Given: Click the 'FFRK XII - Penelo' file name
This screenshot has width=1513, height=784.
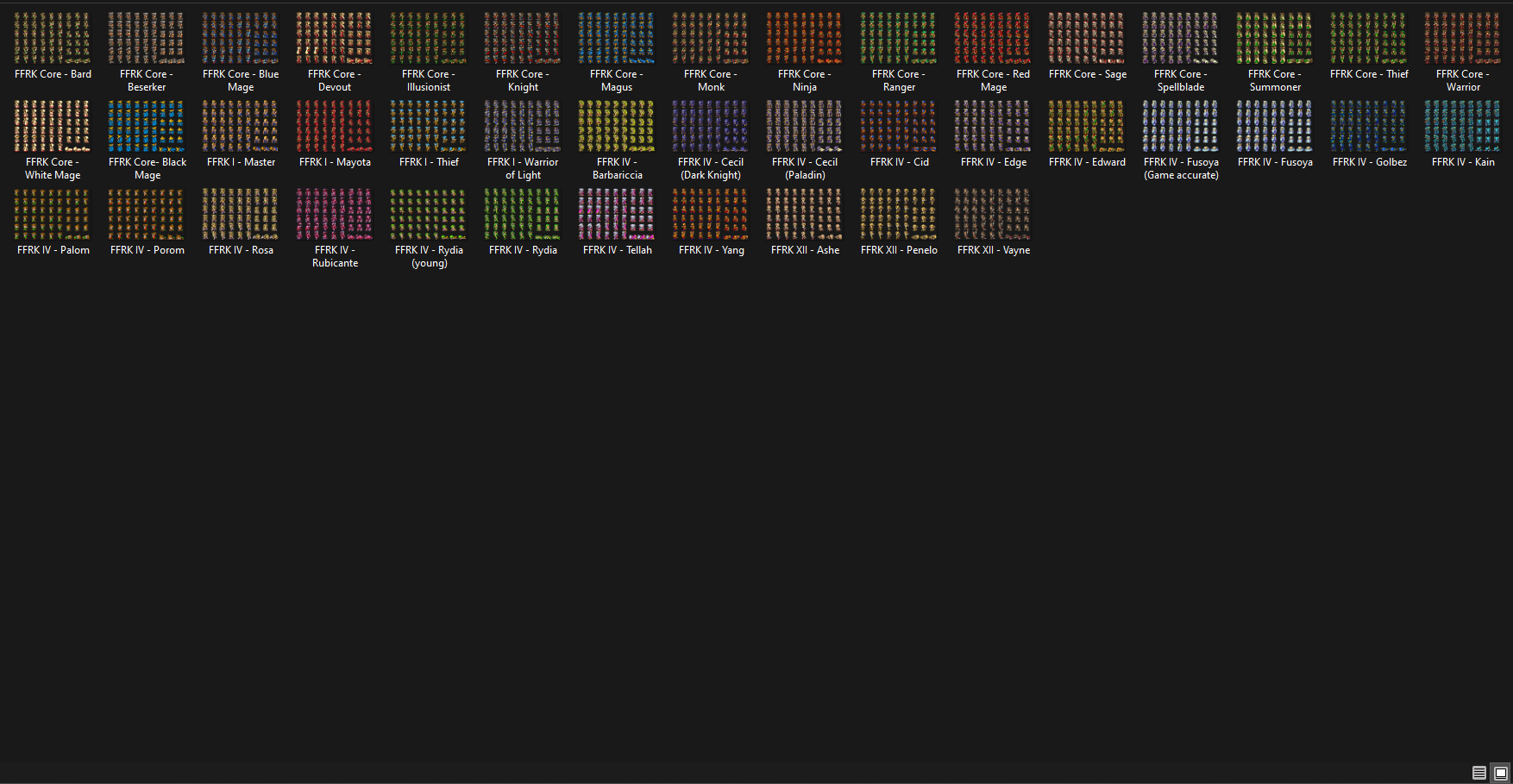Looking at the screenshot, I should (x=899, y=250).
